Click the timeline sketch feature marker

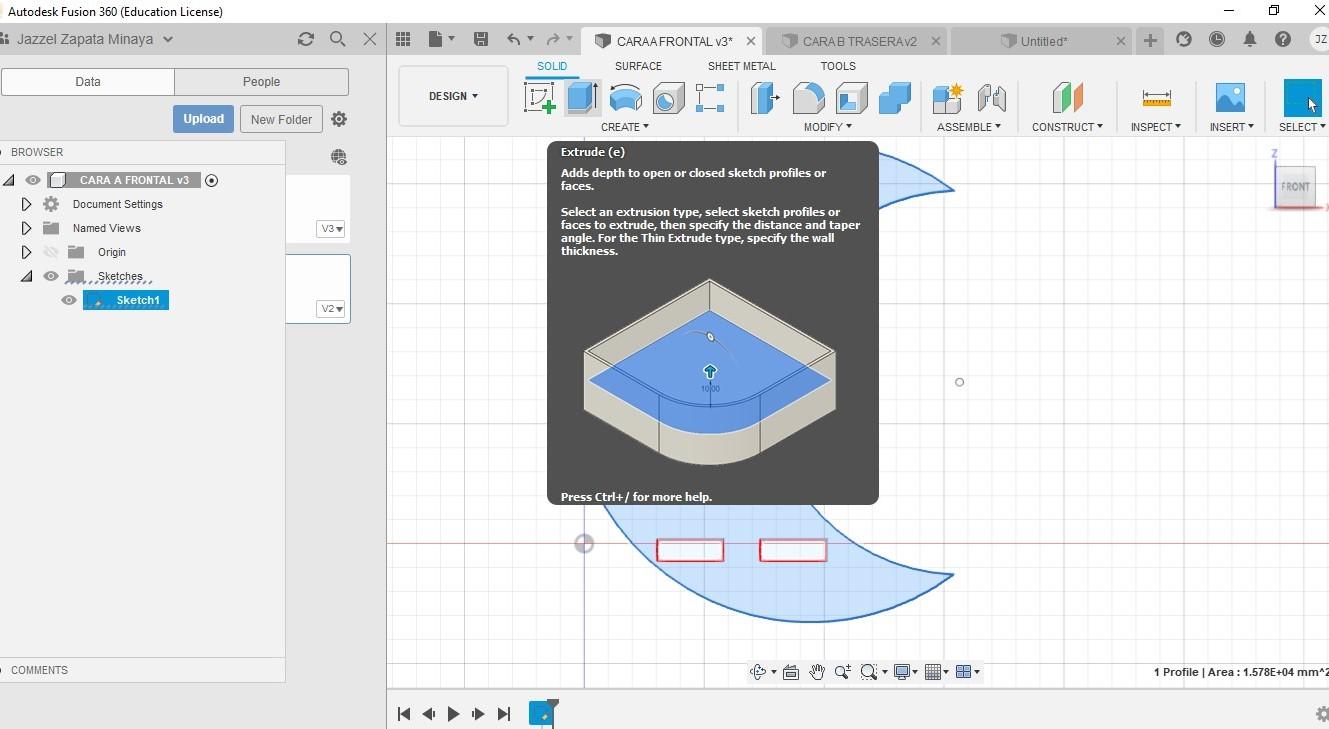[540, 713]
